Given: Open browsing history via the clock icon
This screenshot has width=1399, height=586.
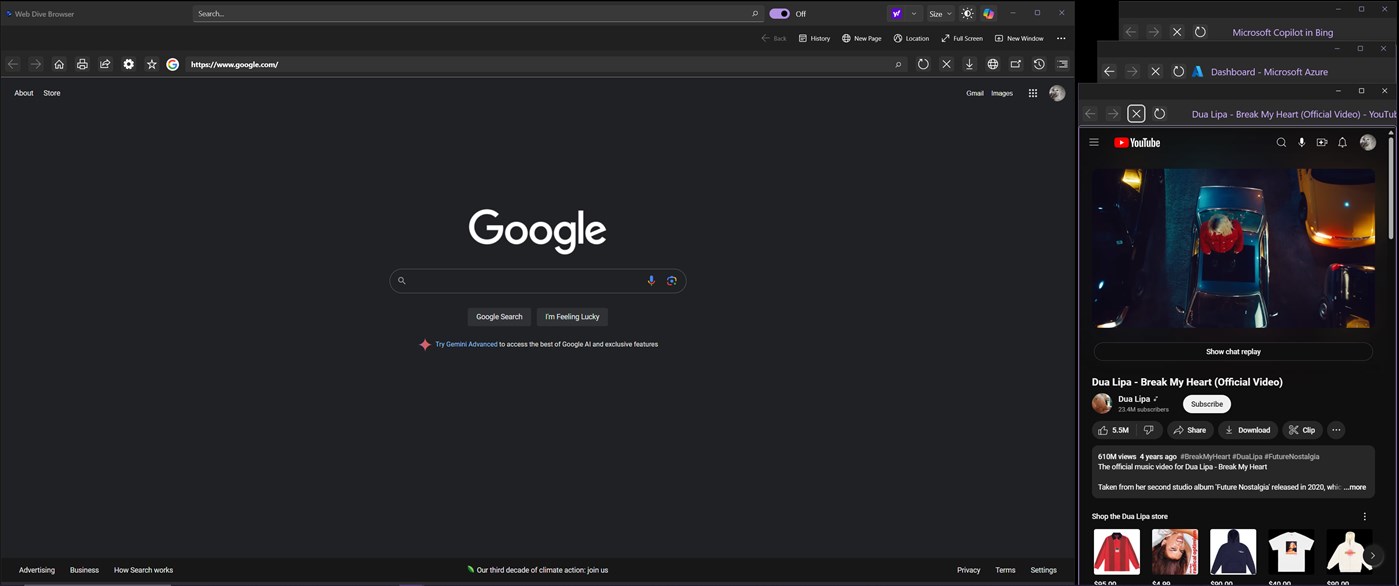Looking at the screenshot, I should point(1039,63).
